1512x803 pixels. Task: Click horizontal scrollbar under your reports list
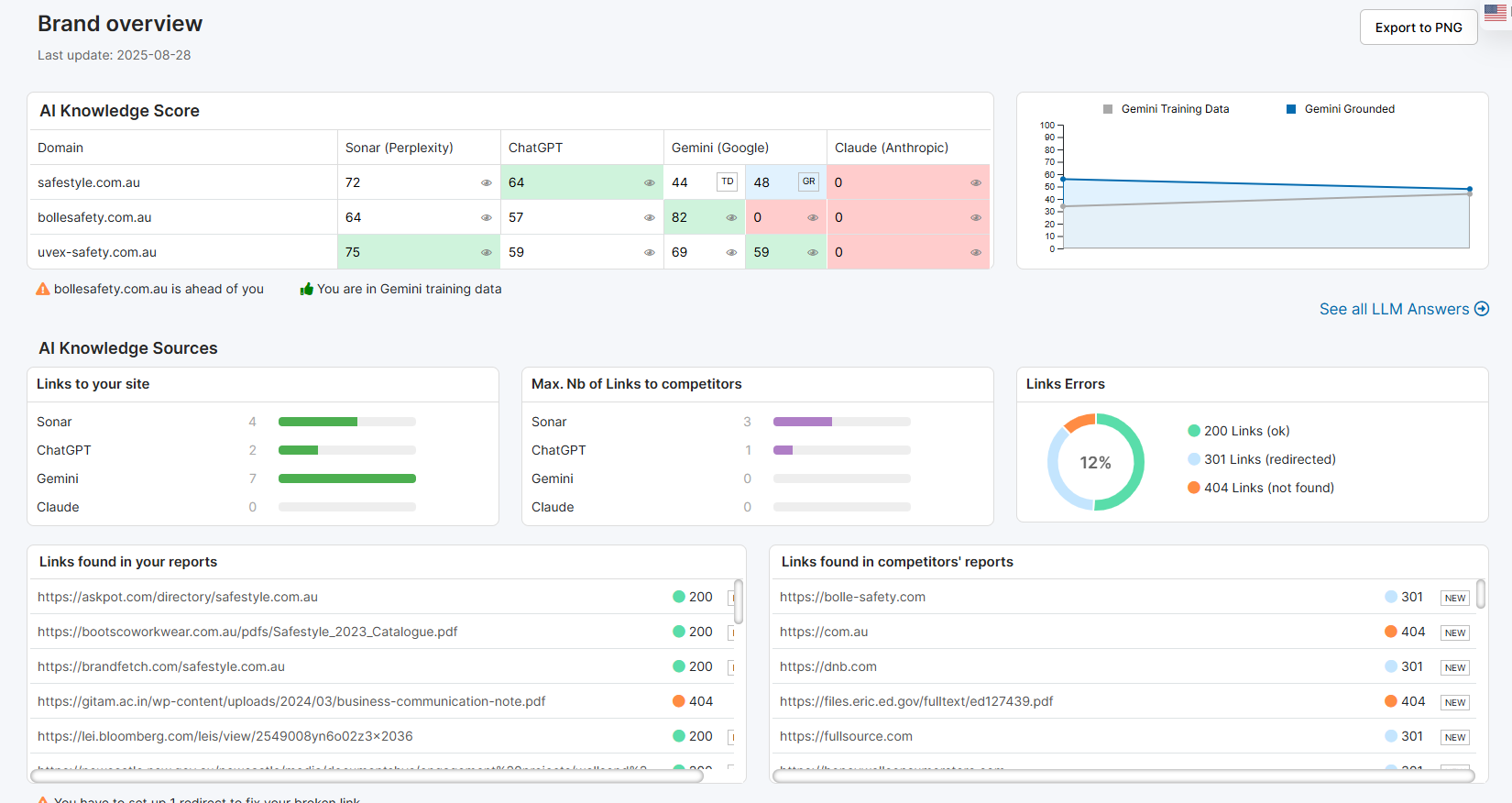367,775
